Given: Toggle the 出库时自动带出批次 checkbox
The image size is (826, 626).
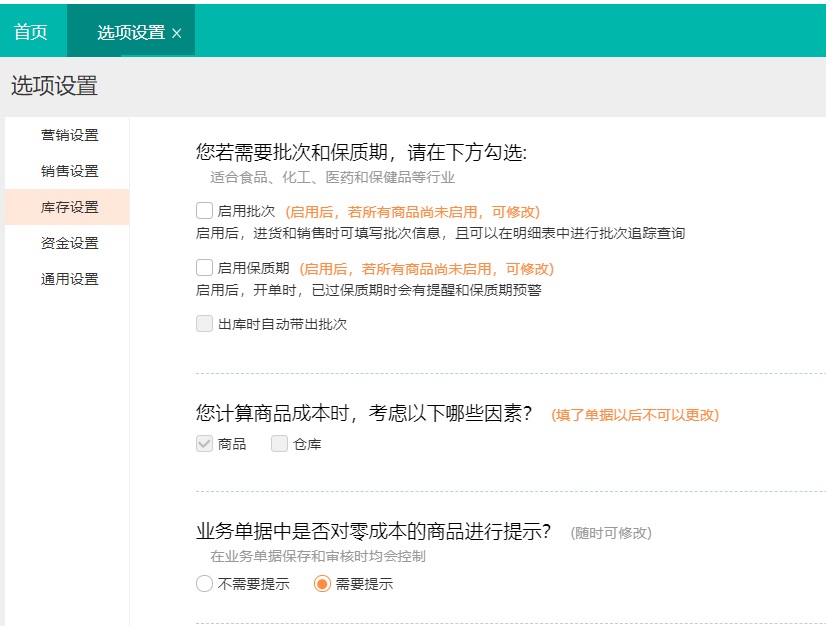Looking at the screenshot, I should pos(204,324).
